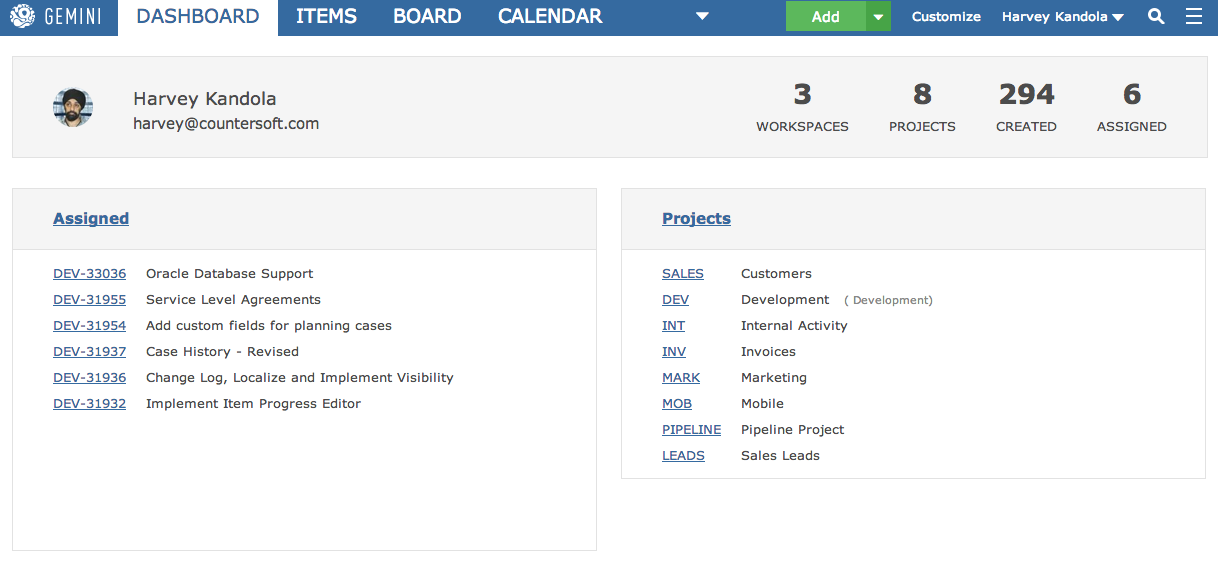Open item DEV-33036

pyautogui.click(x=90, y=274)
